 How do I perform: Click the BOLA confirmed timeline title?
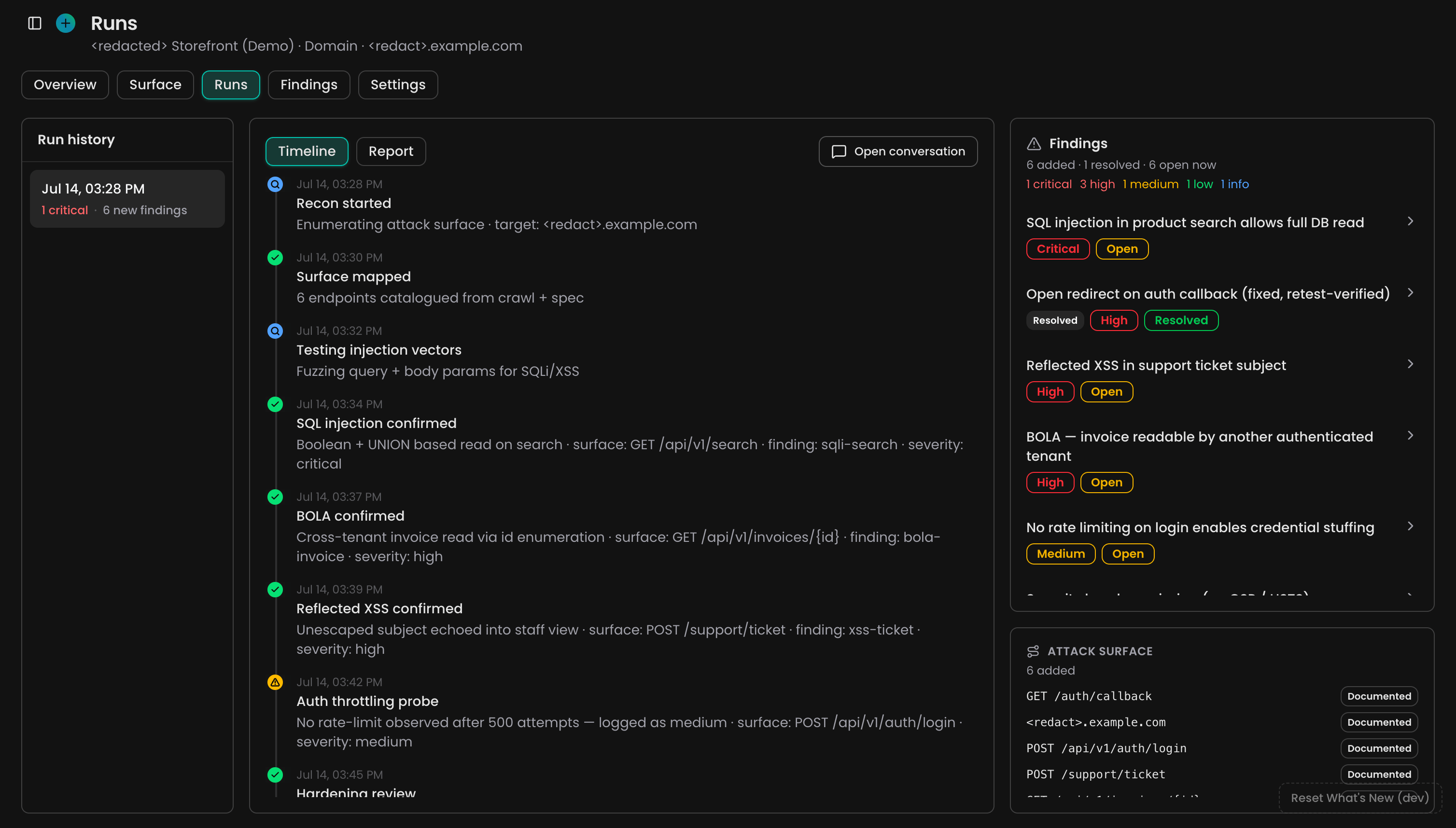350,516
